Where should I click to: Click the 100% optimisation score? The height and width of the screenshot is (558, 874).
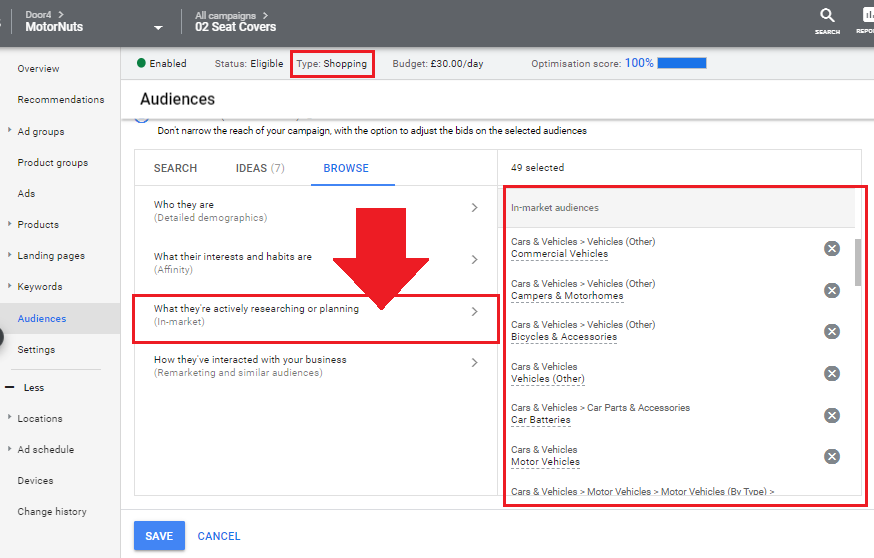pyautogui.click(x=639, y=63)
